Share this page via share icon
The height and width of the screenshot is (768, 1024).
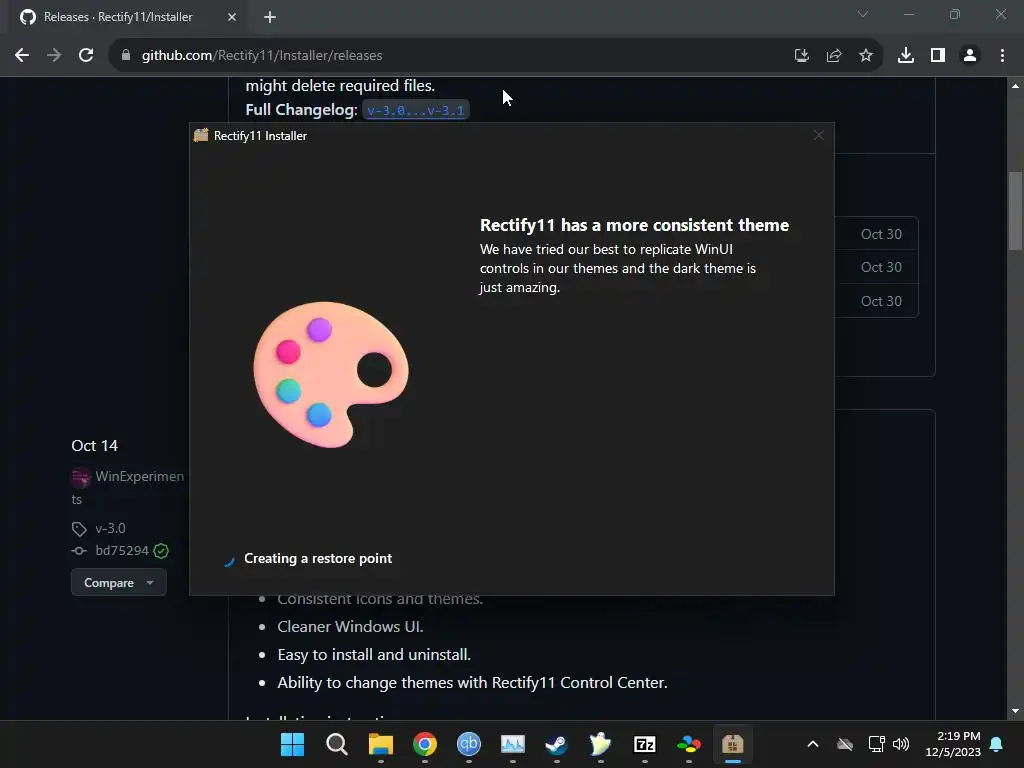tap(833, 56)
